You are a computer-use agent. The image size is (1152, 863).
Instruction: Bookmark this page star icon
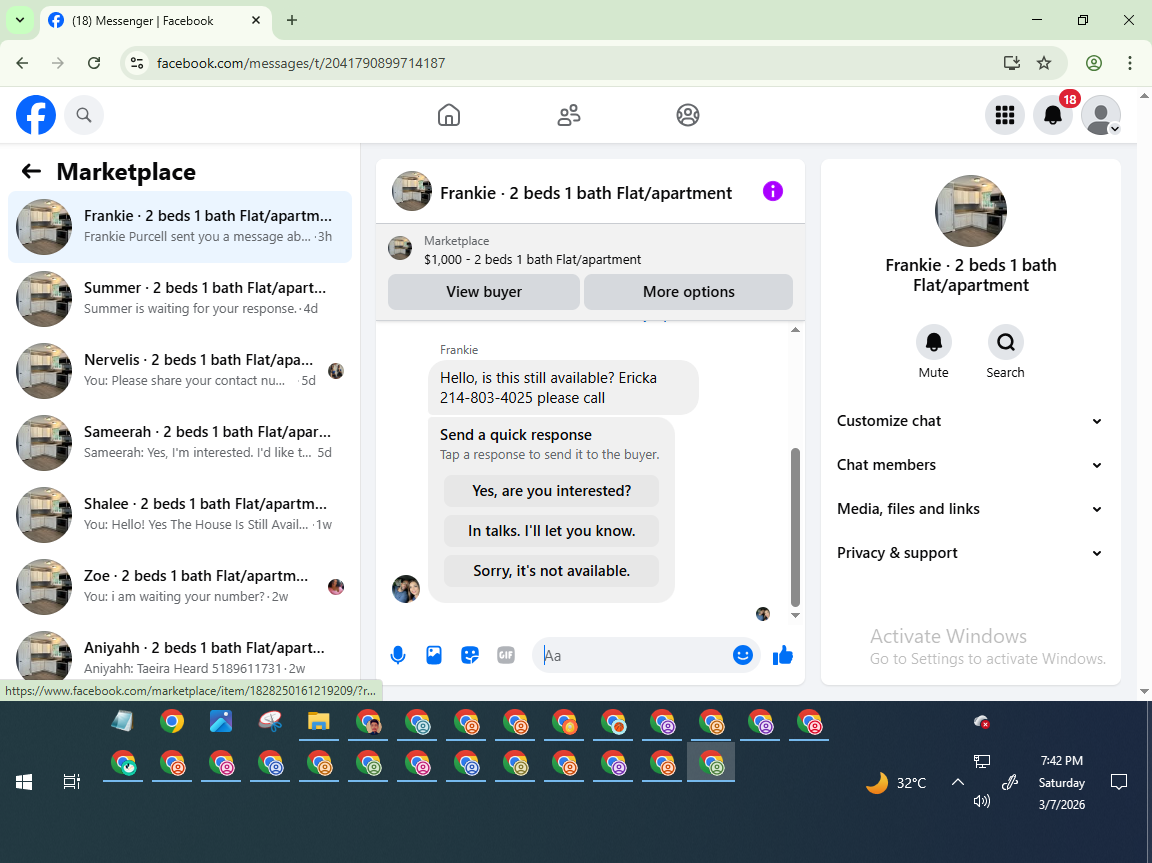(1044, 63)
